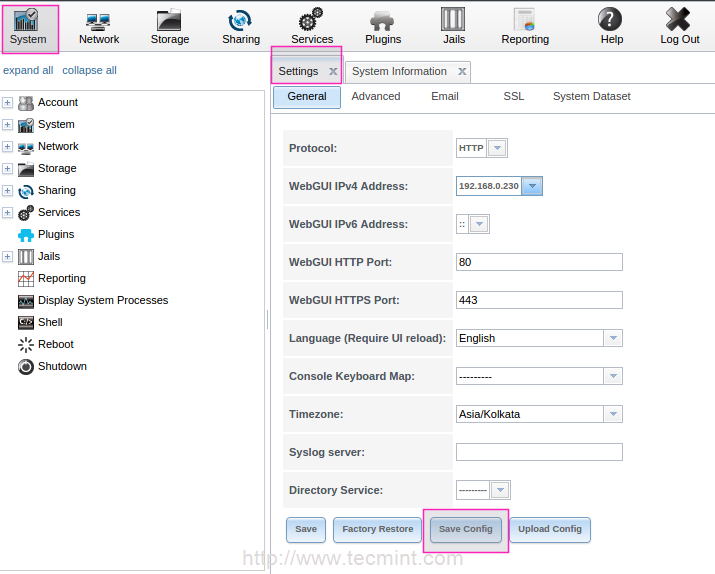Open the Storage top toolbar icon
Image resolution: width=715 pixels, height=574 pixels.
pos(169,21)
